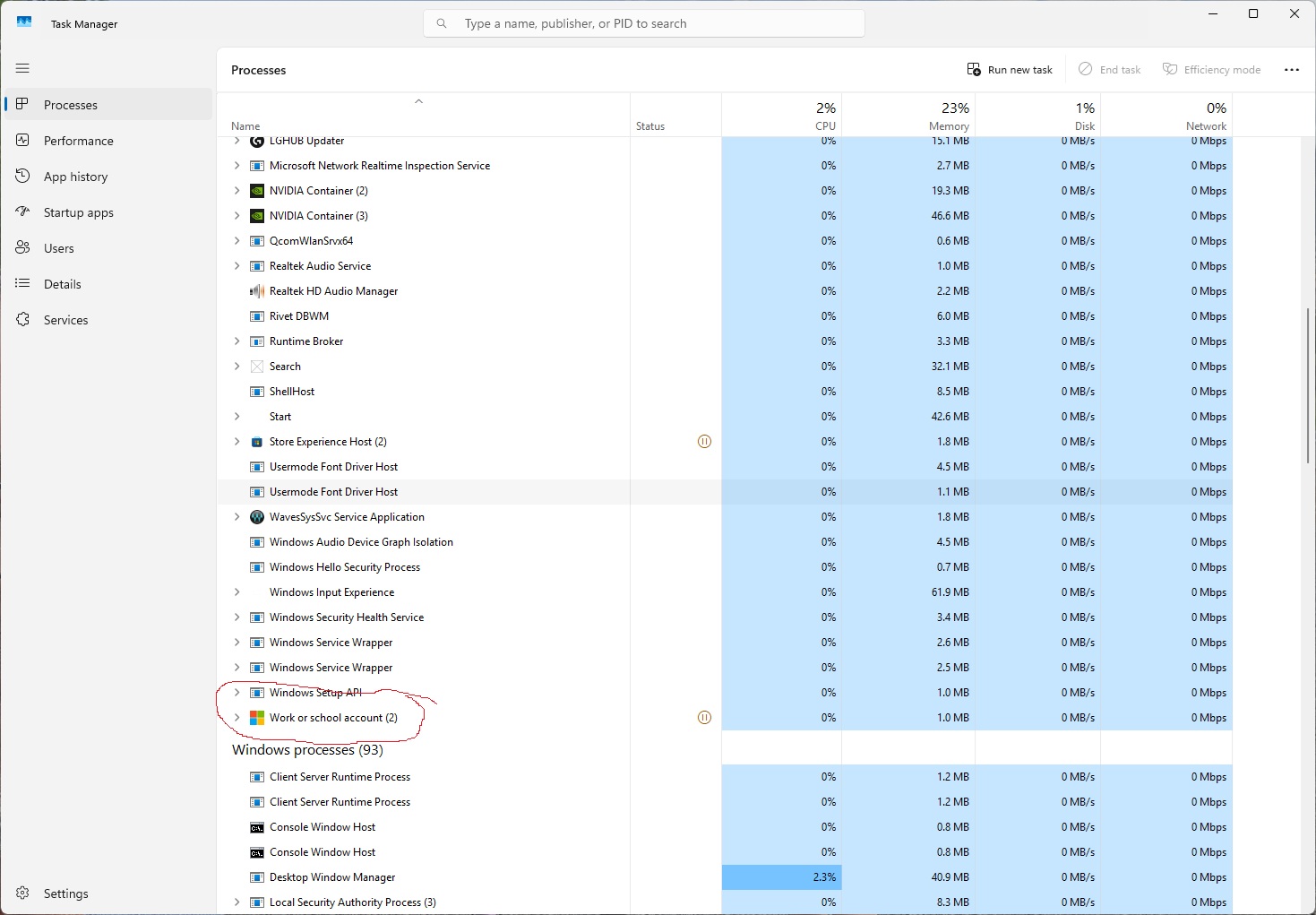Expand the NVIDIA Container (3) process group
The image size is (1316, 915).
[x=236, y=215]
